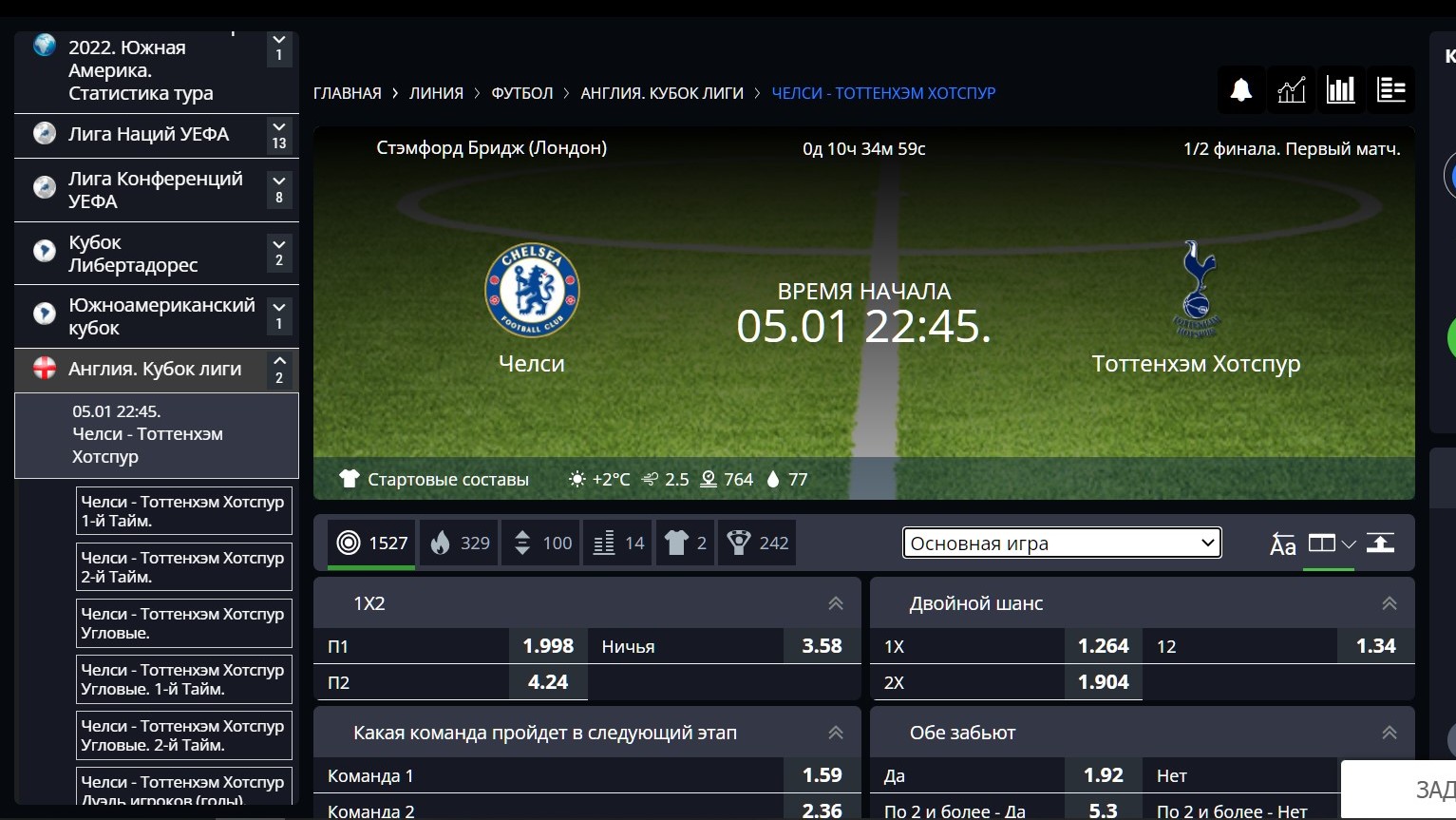Open sidebar Угловые market without a half
This screenshot has width=1456, height=820.
click(x=184, y=623)
